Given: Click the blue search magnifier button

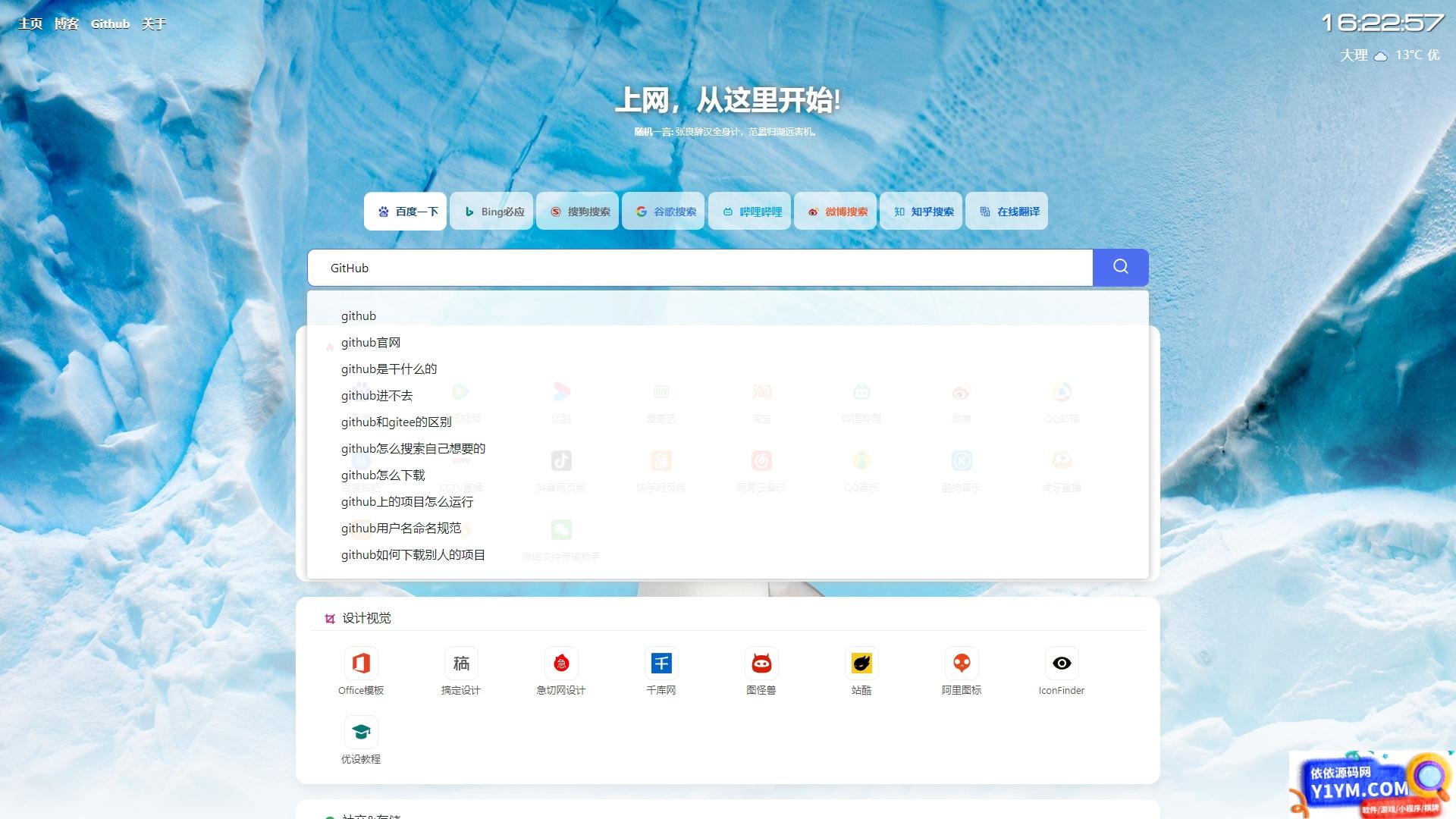Looking at the screenshot, I should [x=1120, y=267].
